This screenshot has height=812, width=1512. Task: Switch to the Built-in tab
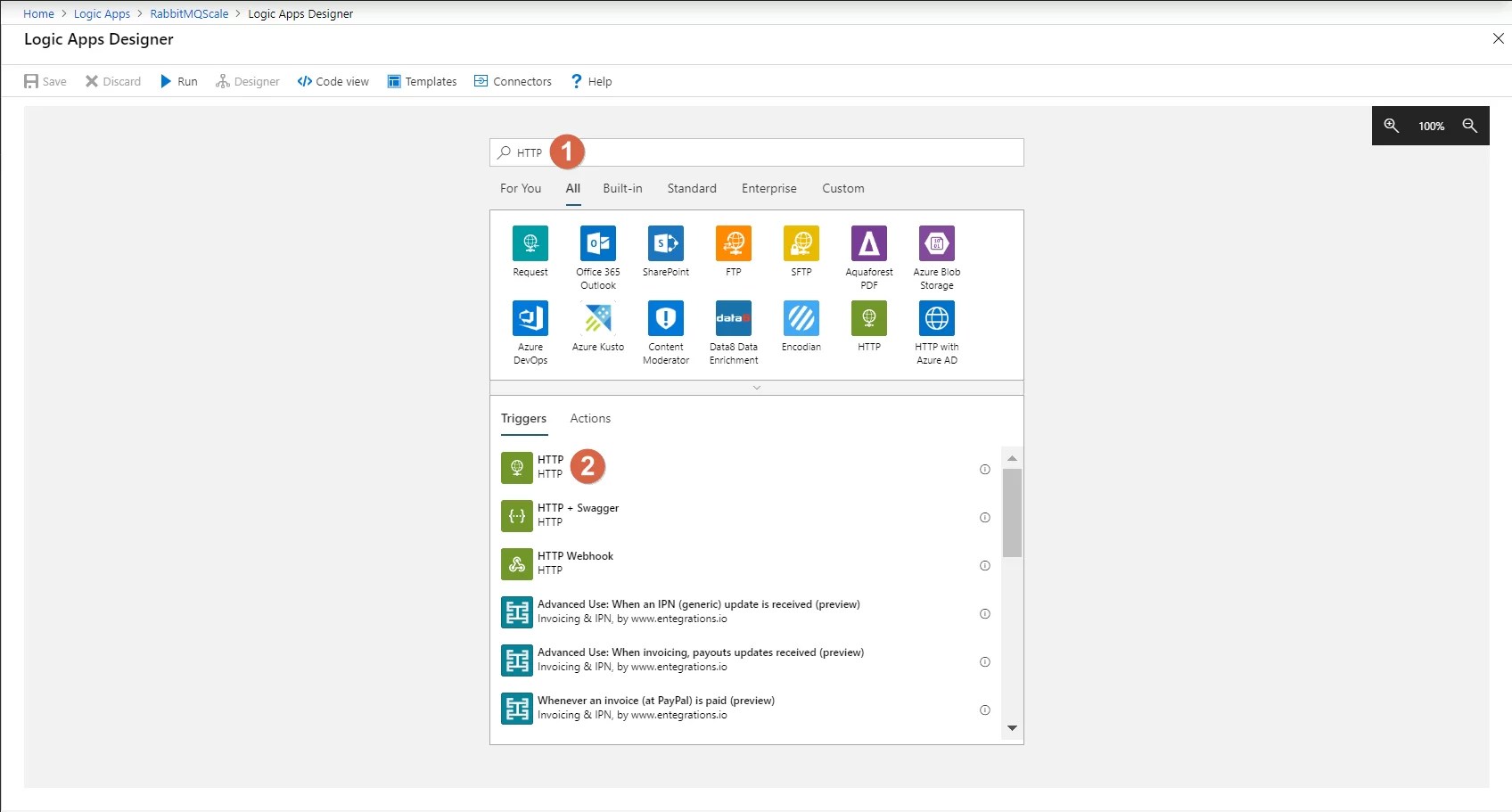point(622,188)
